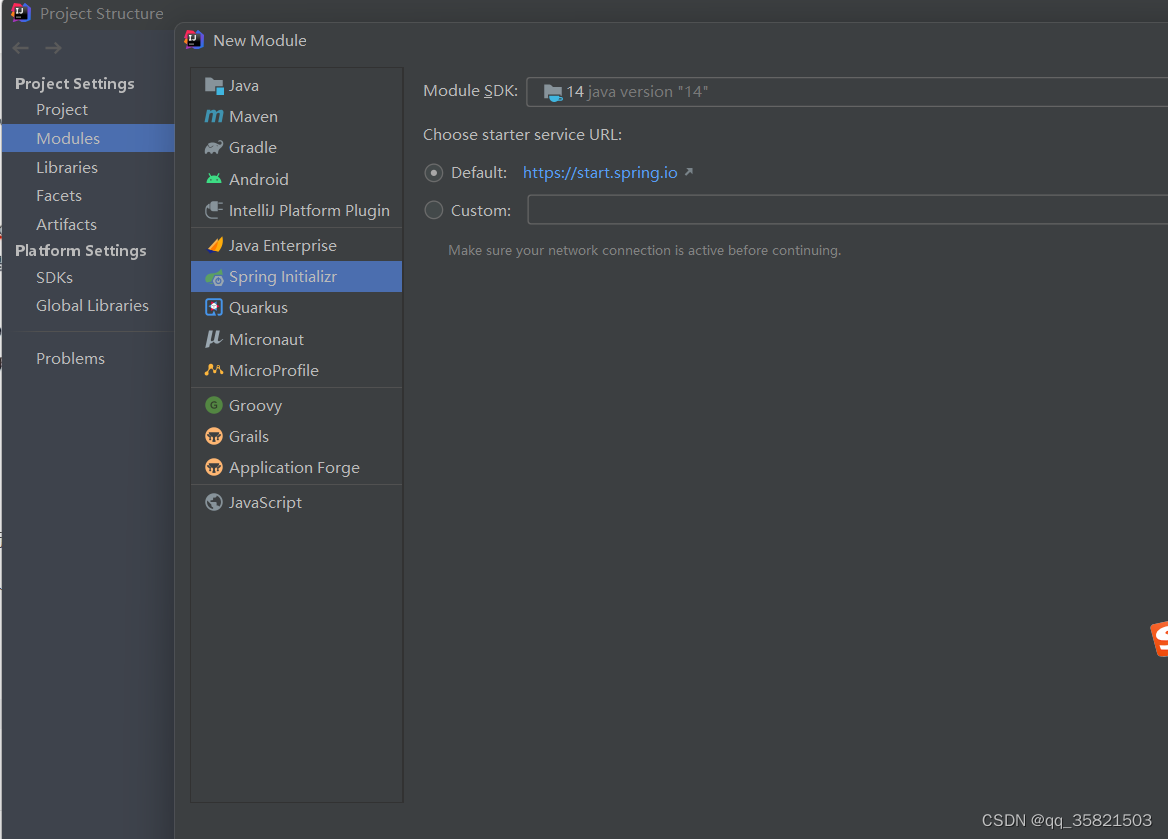
Task: Open the Module SDK dropdown
Action: 847,92
